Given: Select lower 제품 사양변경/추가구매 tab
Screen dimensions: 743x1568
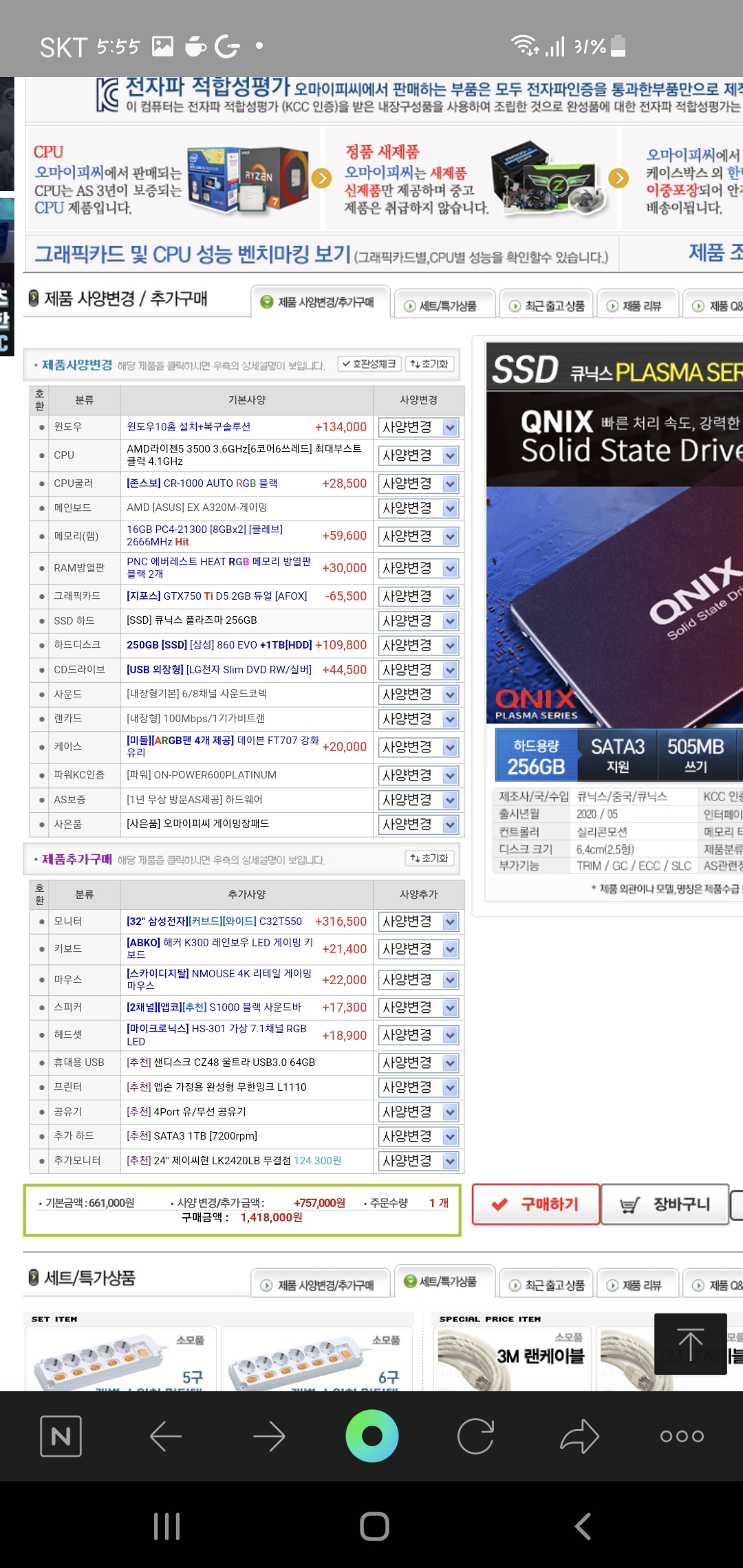Looking at the screenshot, I should [x=321, y=1285].
